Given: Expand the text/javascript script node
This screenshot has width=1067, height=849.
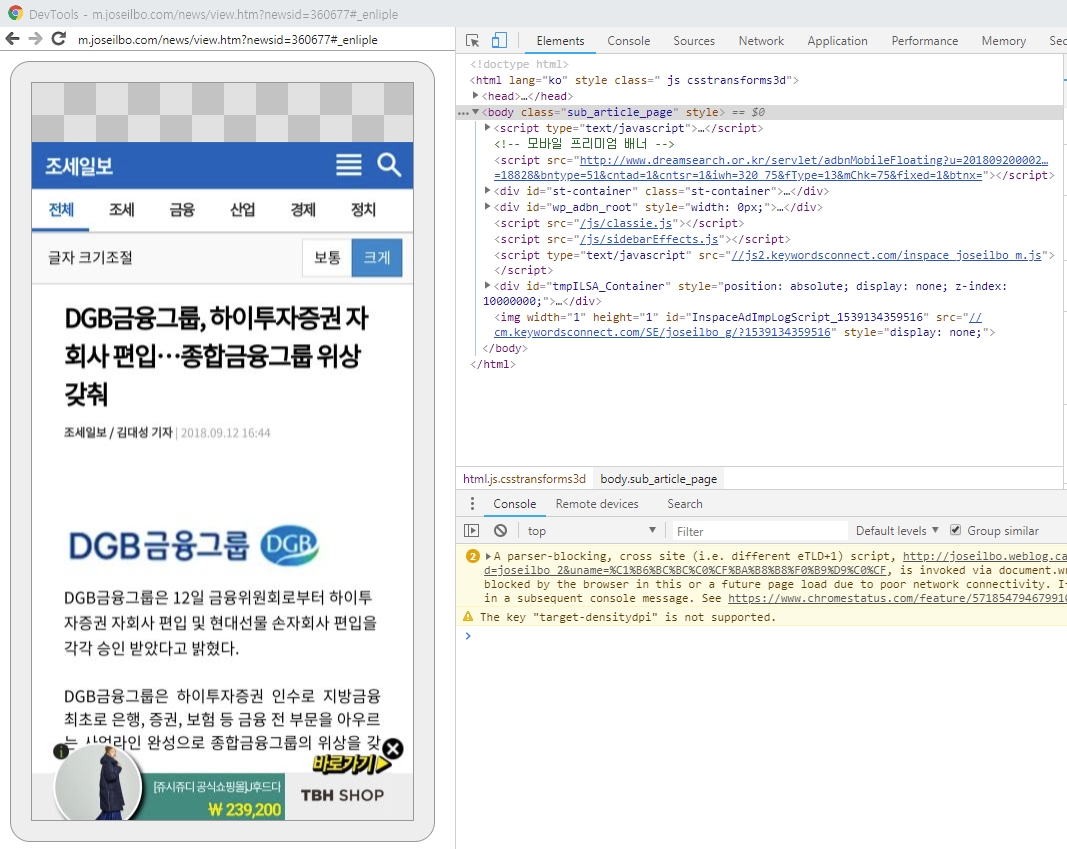Looking at the screenshot, I should tap(487, 128).
